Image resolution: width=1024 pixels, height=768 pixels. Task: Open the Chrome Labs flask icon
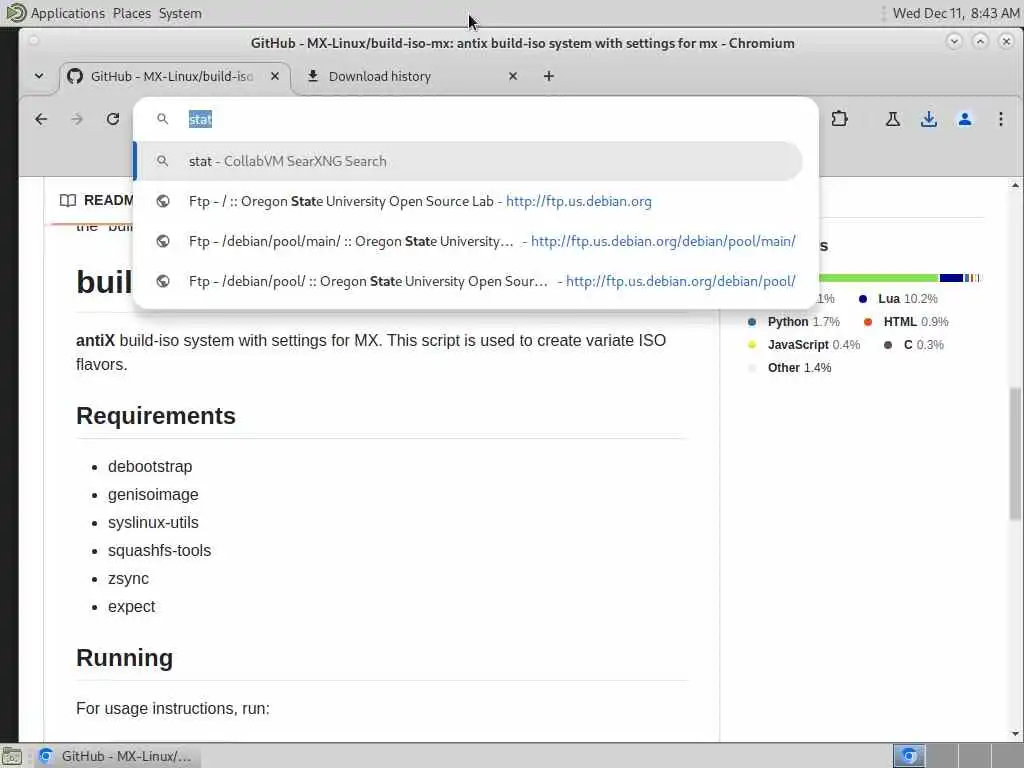click(893, 119)
